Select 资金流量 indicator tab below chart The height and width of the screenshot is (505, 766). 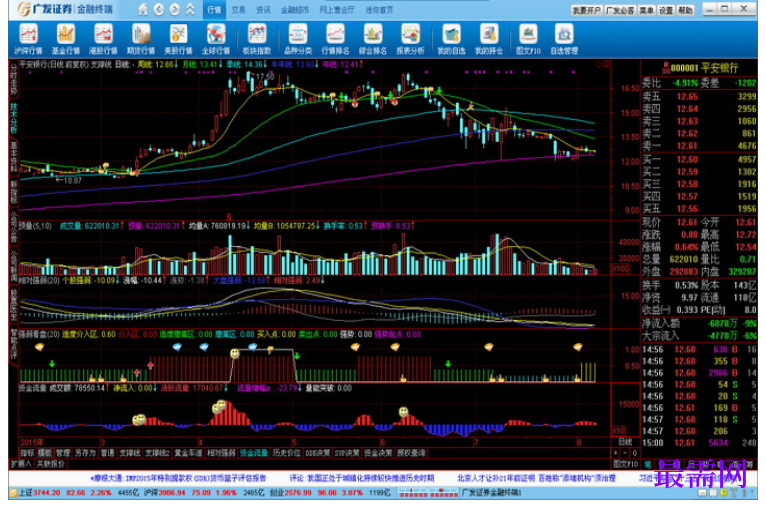(x=254, y=453)
